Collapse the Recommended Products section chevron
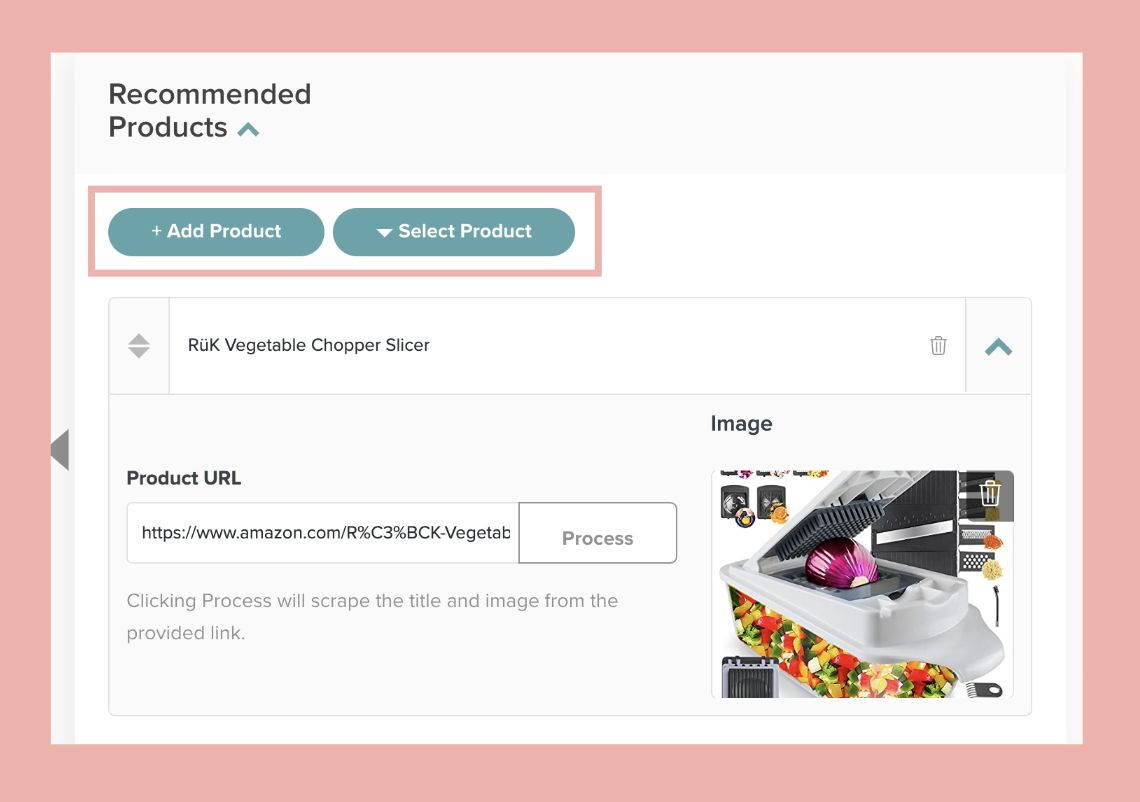Screen dimensions: 1140x802 [x=248, y=129]
